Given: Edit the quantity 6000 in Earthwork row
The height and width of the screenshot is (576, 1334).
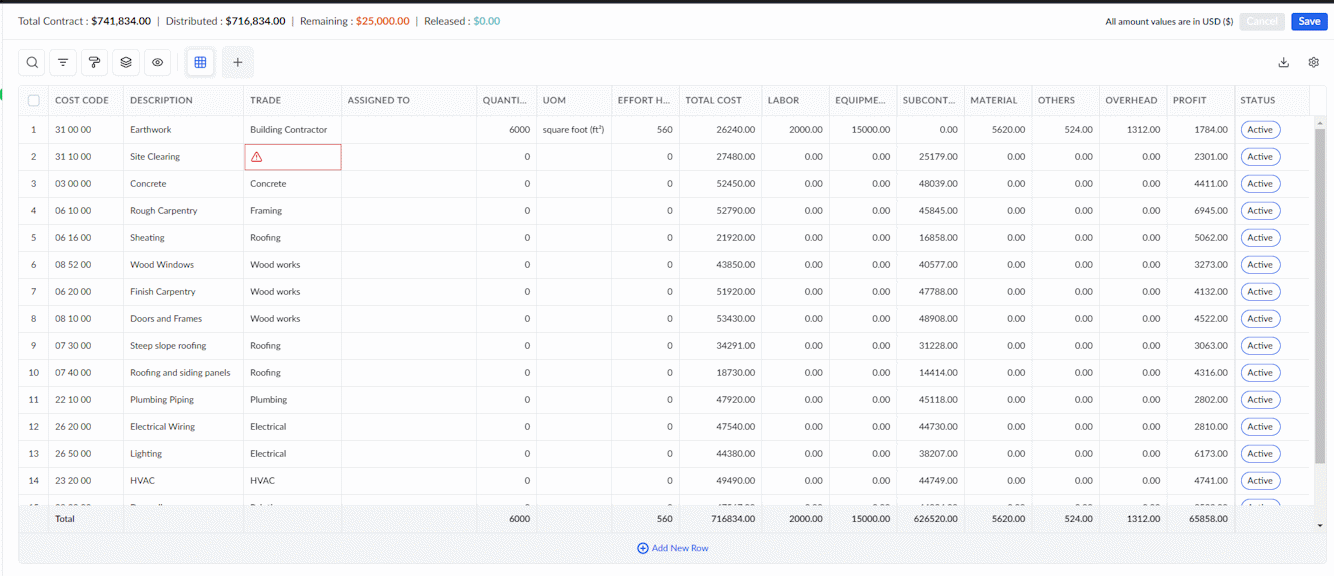Looking at the screenshot, I should (506, 130).
